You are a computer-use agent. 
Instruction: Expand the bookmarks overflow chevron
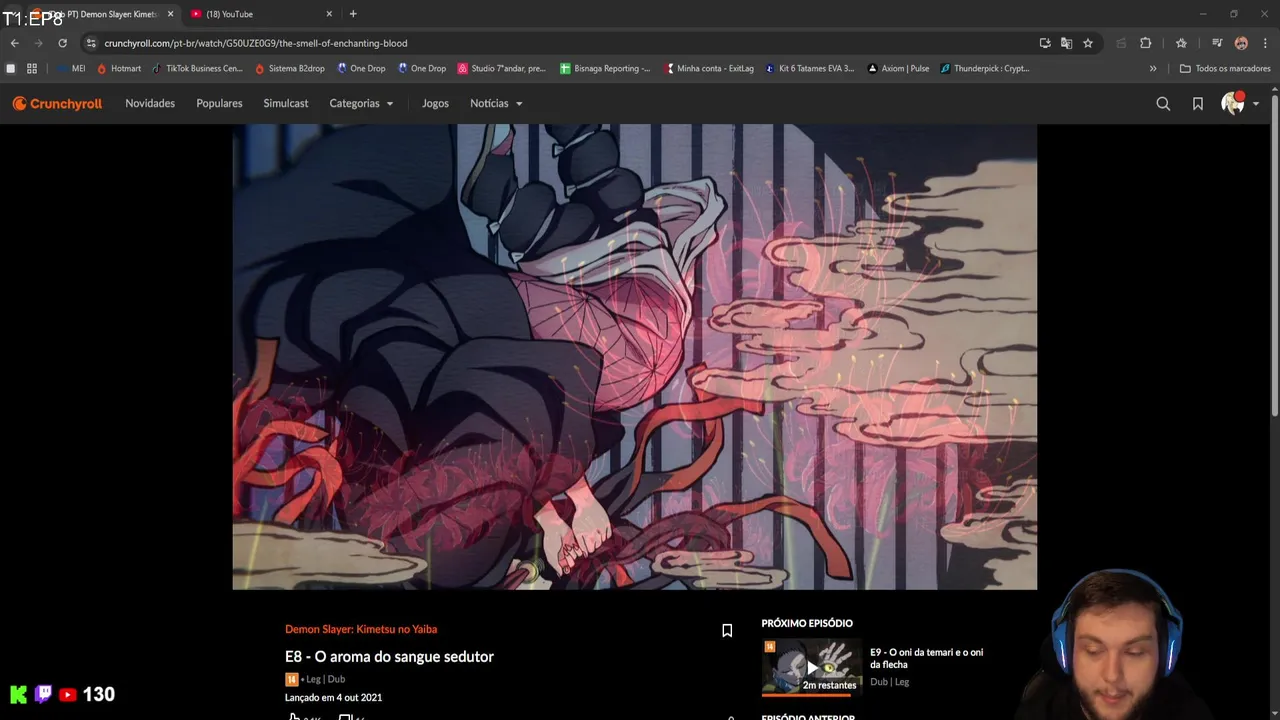1153,68
